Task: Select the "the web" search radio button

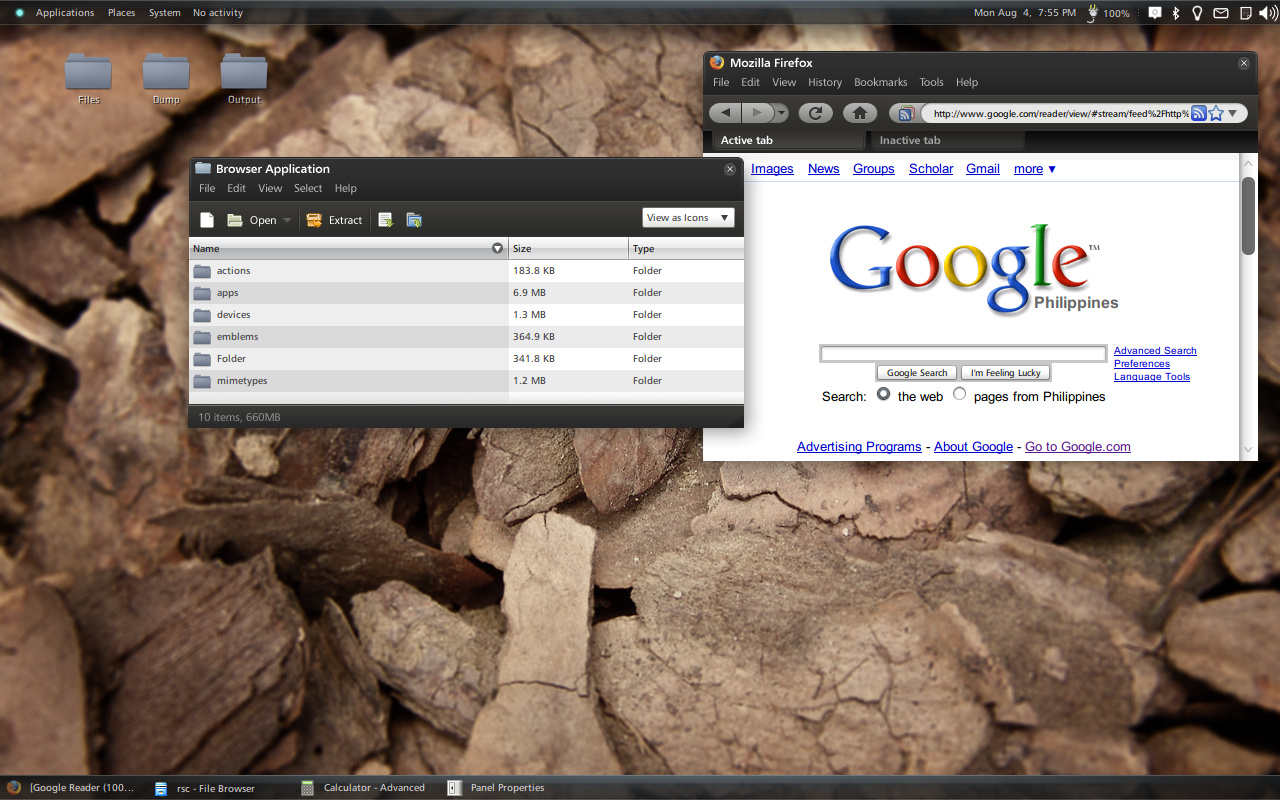Action: (883, 394)
